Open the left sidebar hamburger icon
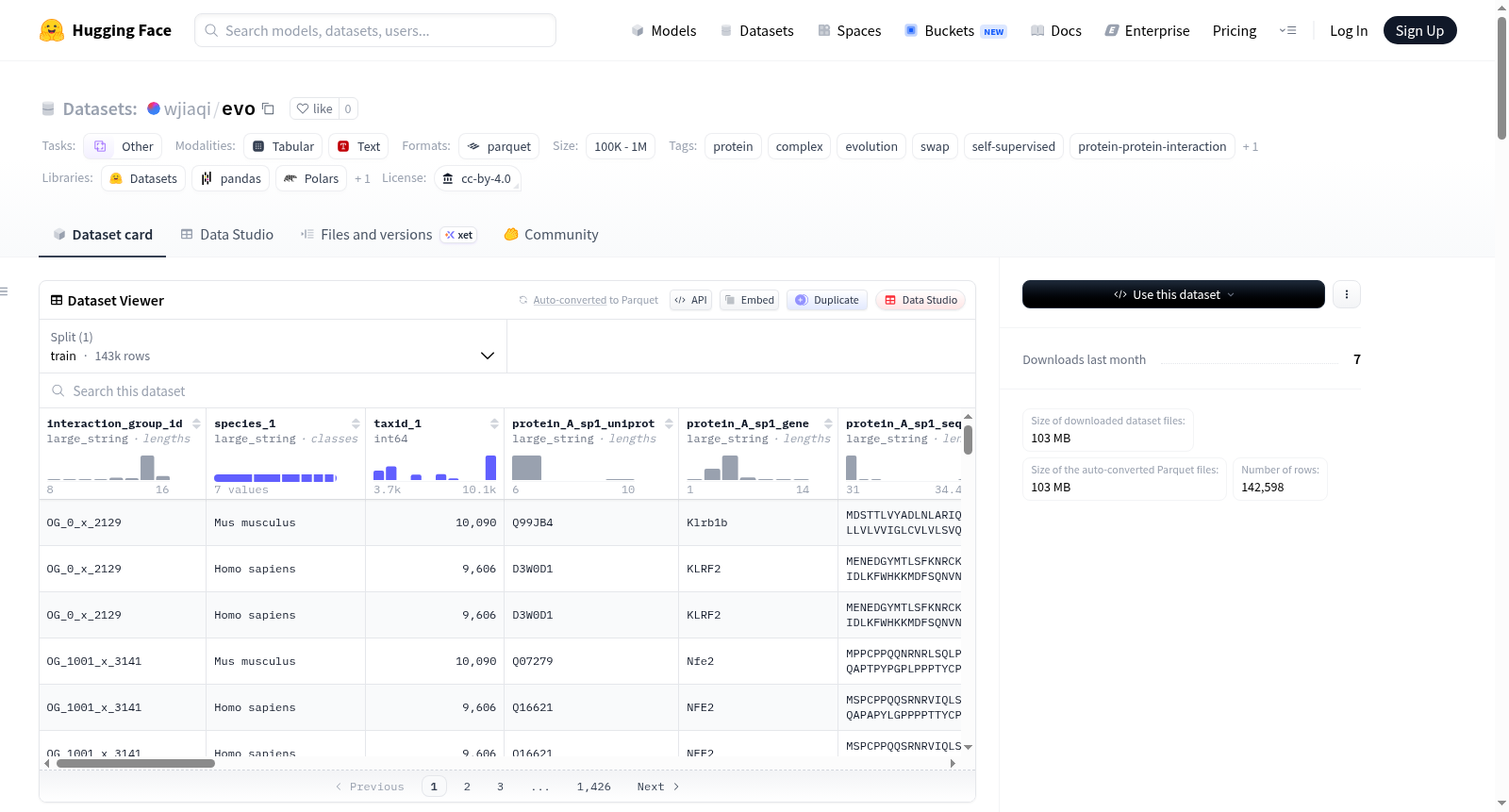 pyautogui.click(x=4, y=291)
